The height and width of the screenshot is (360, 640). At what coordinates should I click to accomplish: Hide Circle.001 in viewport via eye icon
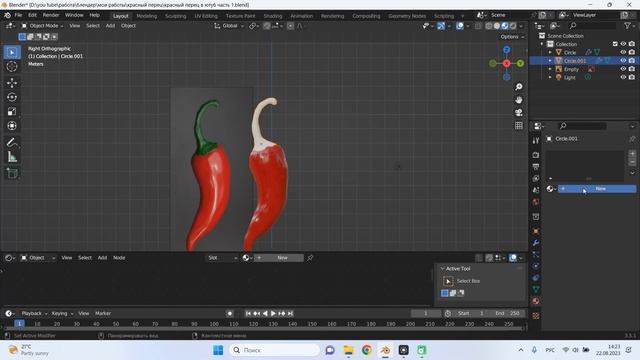click(623, 60)
